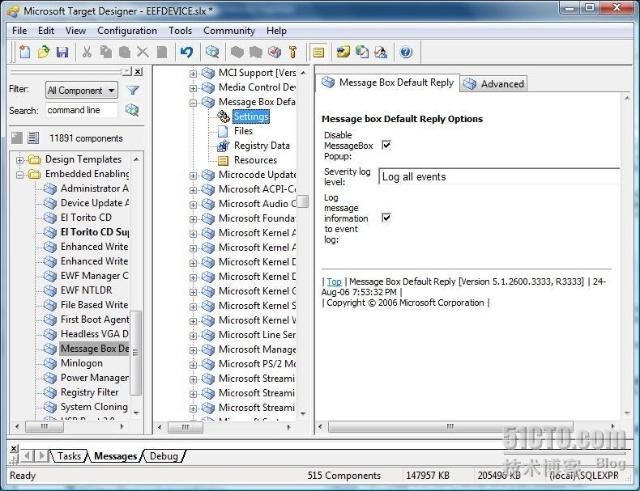640x491 pixels.
Task: Collapse the Embedded Enabling folder
Action: pos(19,175)
